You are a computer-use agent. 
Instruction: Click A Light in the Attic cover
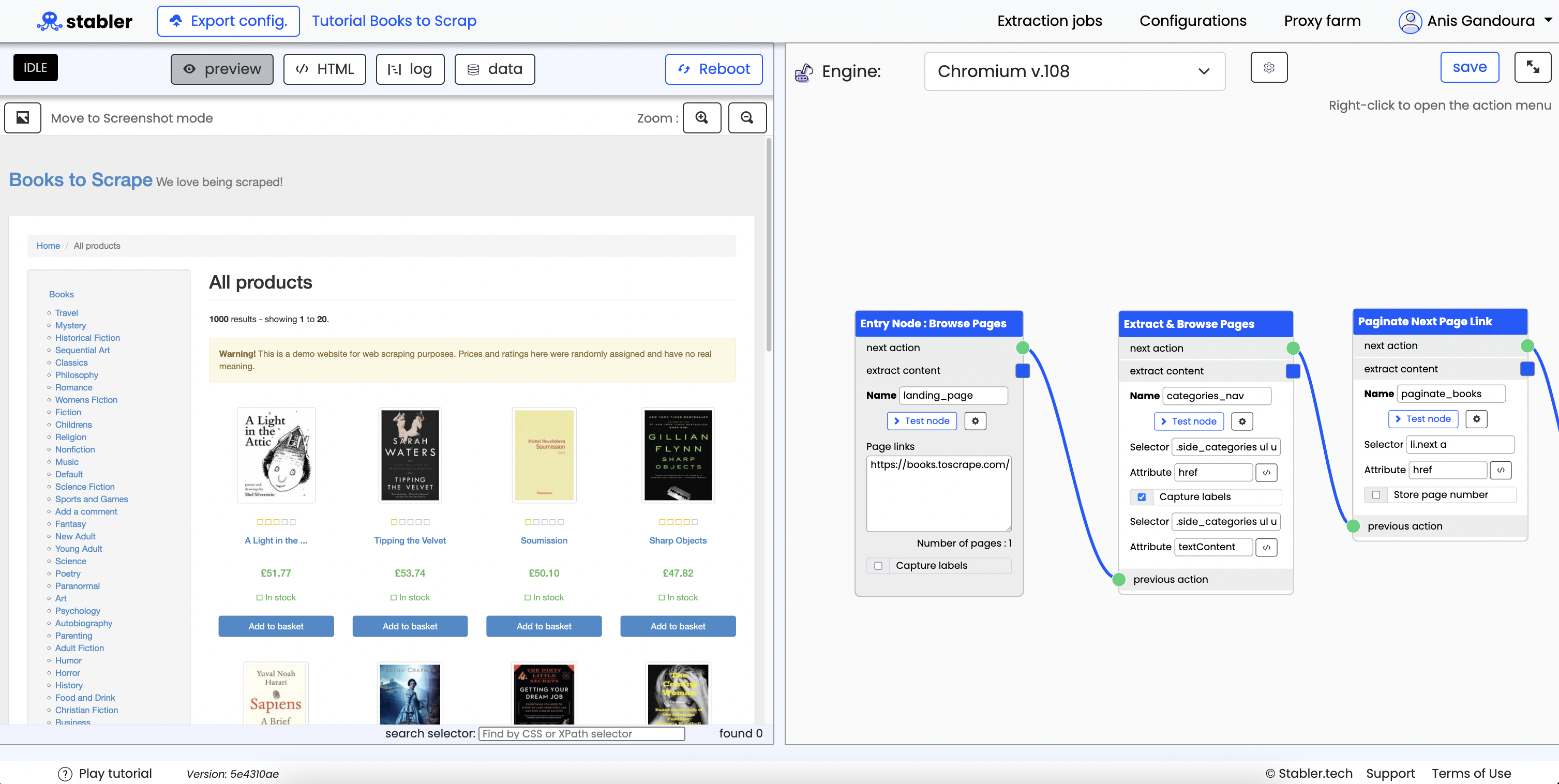pos(276,456)
